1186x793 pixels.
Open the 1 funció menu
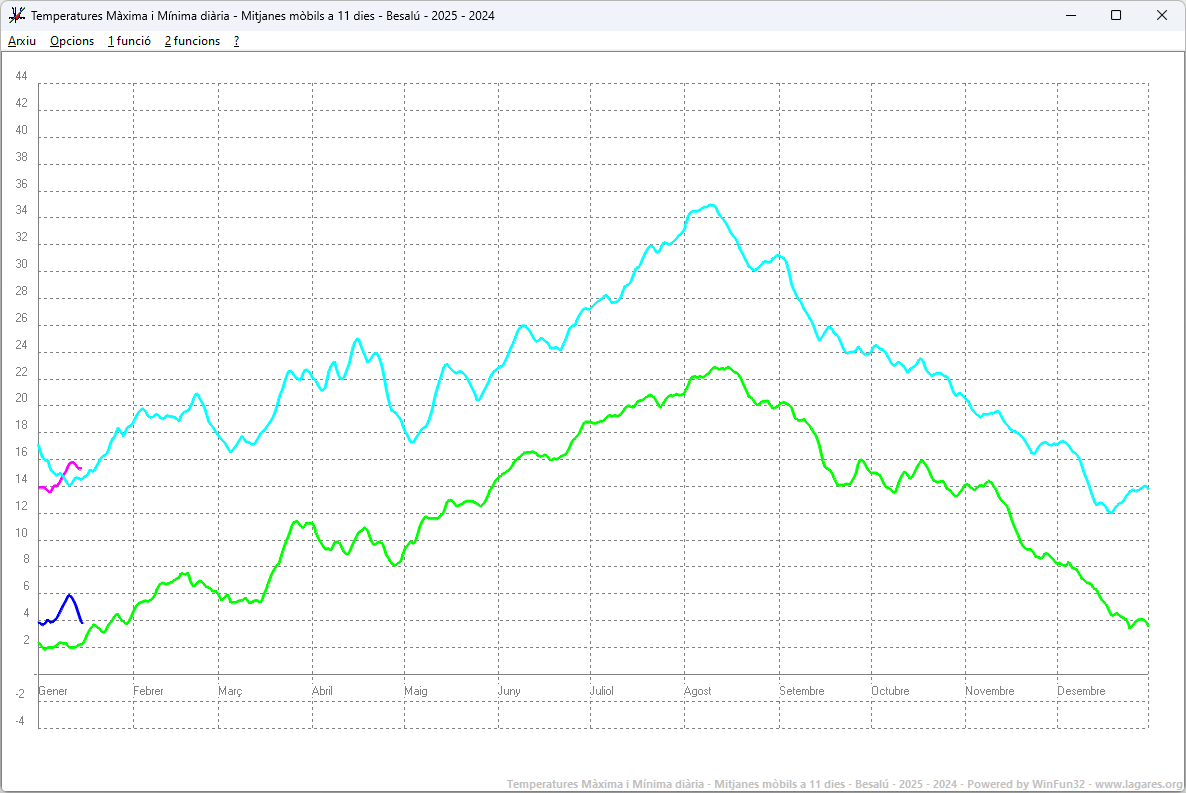[x=129, y=41]
